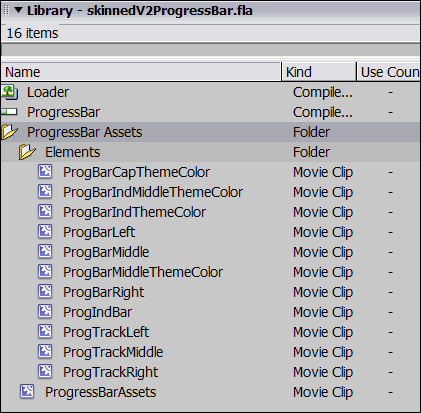Click the Movie Clip kind cell for ProgBarLeft
Screen dimensions: 421x413
323,232
